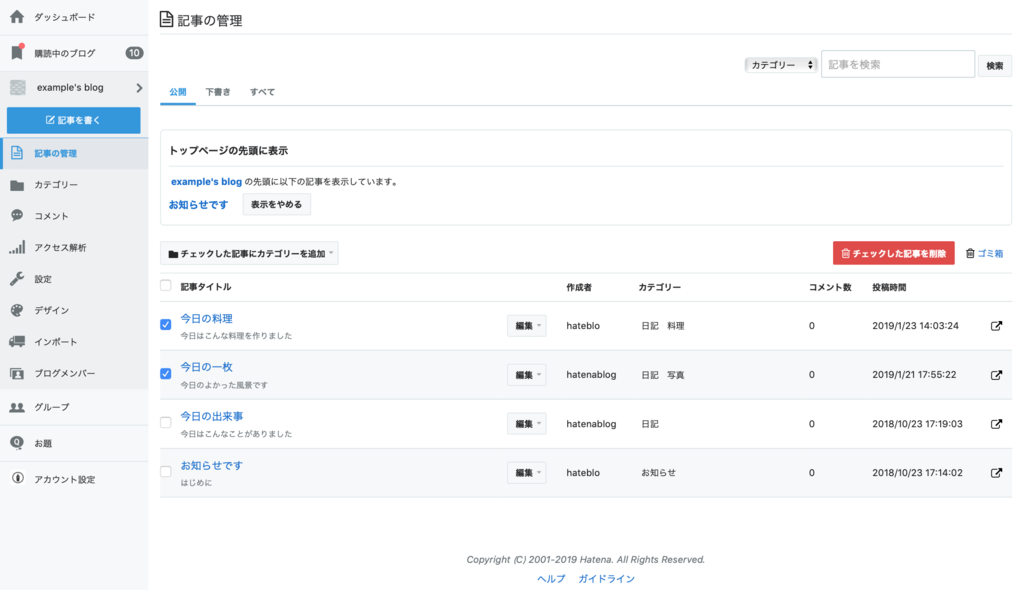
Task: Open 今日の一枚 external link icon
Action: [996, 374]
